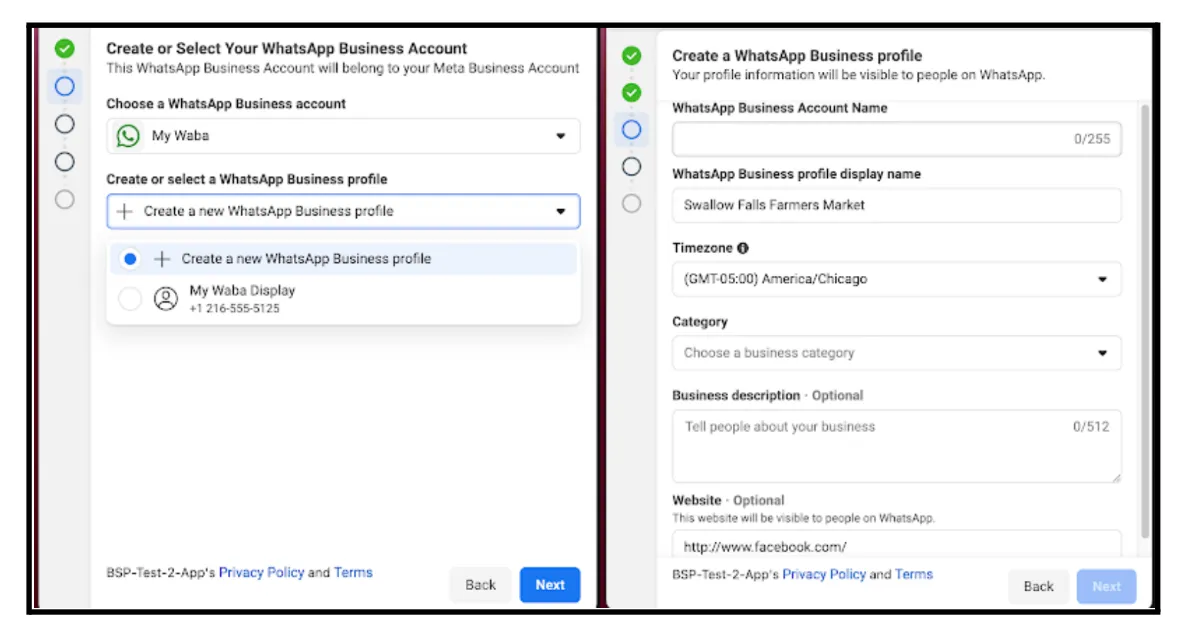Click the disabled Next button in the right panel
1194x640 pixels.
coord(1106,587)
